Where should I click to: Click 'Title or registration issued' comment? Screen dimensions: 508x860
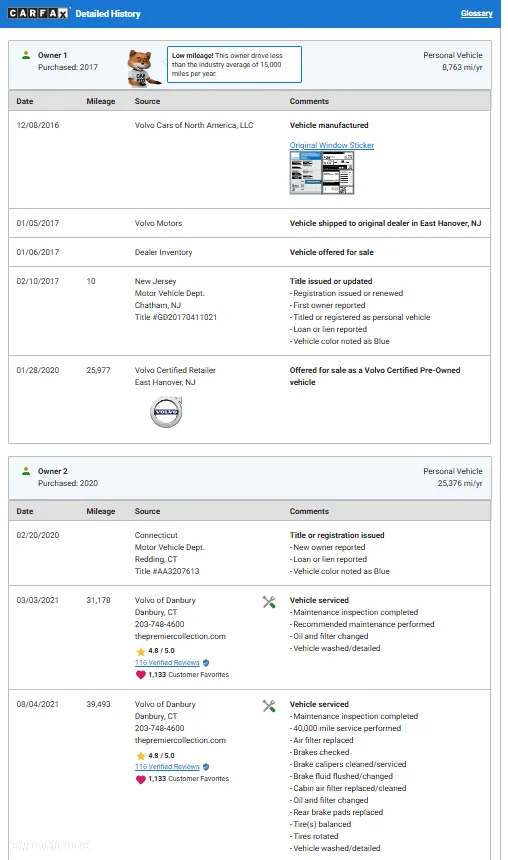[x=337, y=535]
